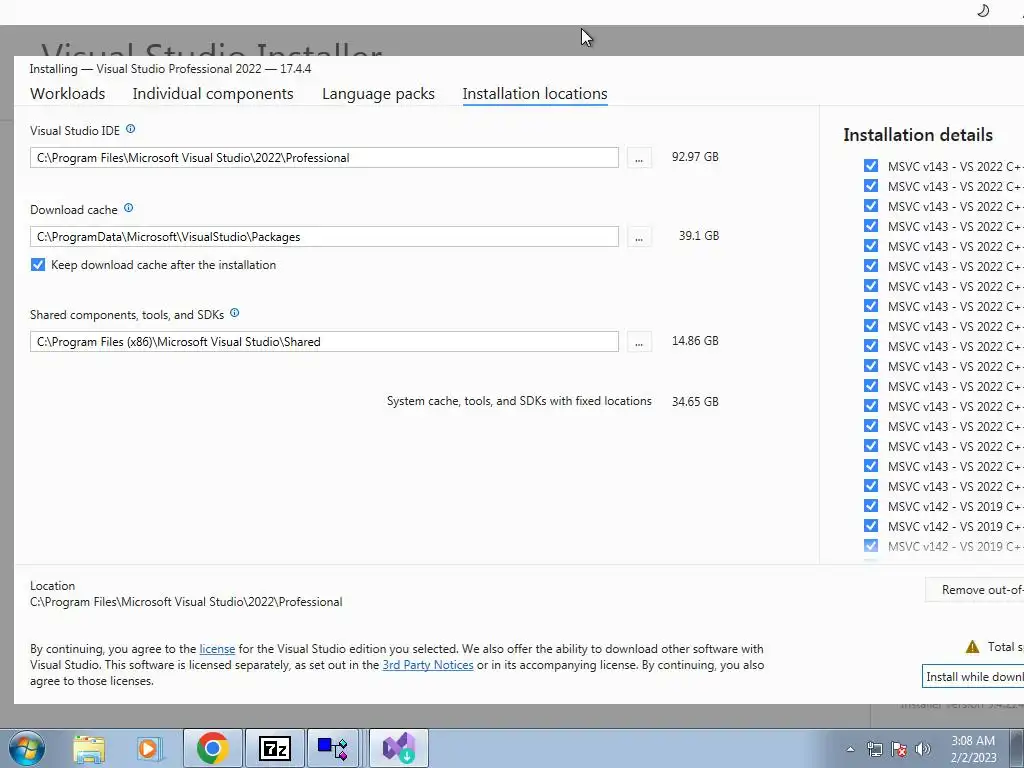
Task: Open the 3rd Party Notices link
Action: pyautogui.click(x=428, y=665)
